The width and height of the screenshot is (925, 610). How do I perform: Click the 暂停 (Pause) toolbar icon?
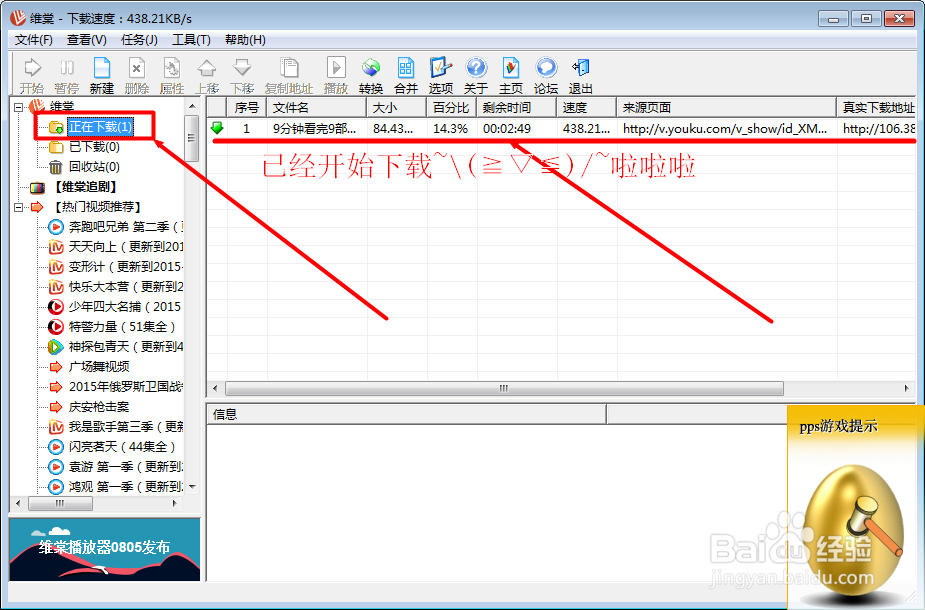[67, 76]
